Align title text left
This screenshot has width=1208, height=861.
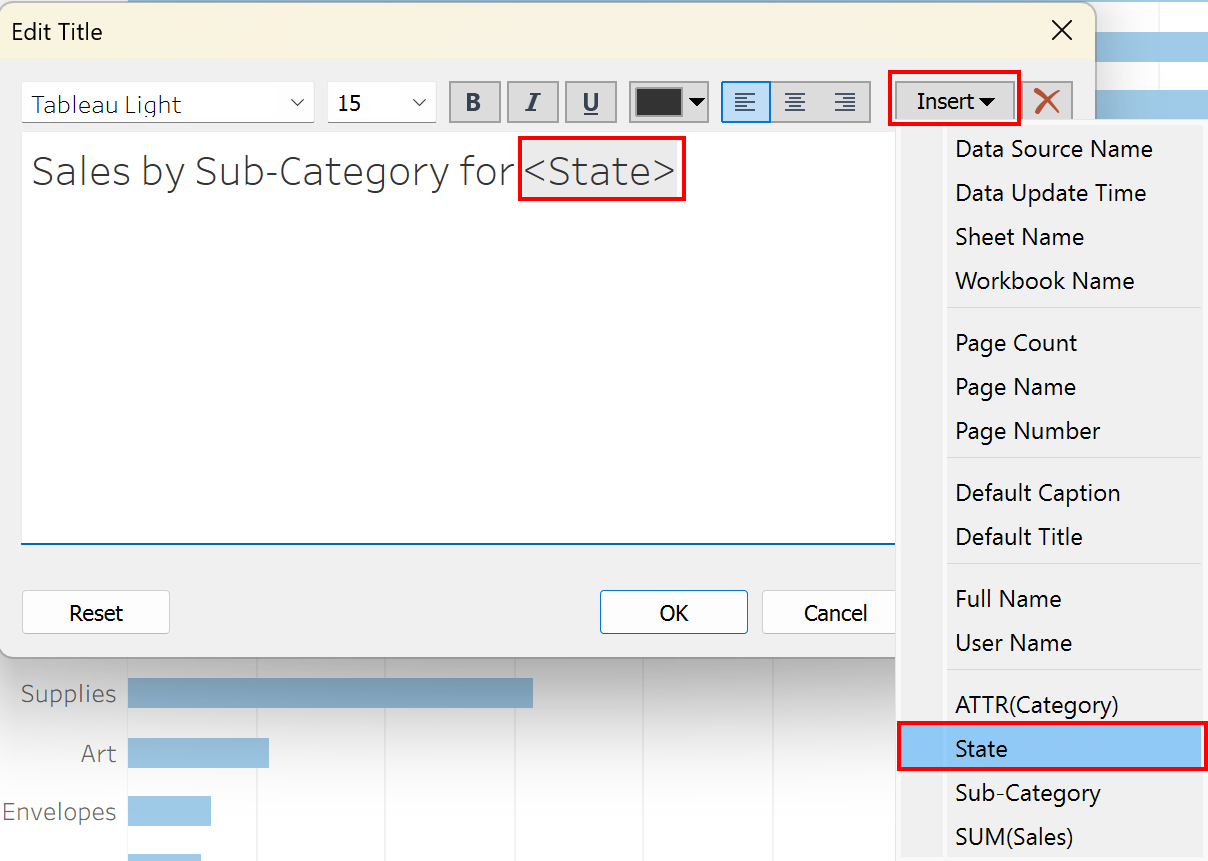[745, 102]
